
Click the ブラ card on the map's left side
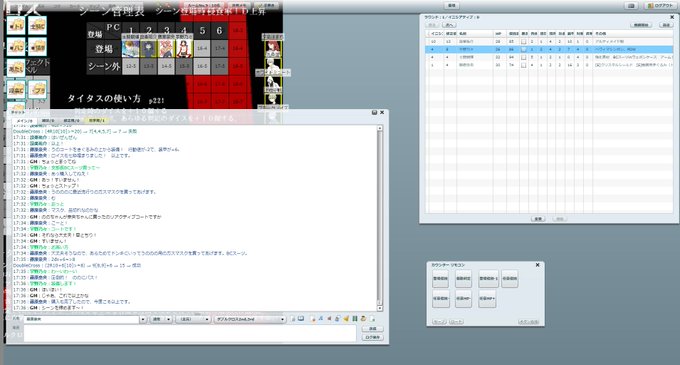coord(37,90)
